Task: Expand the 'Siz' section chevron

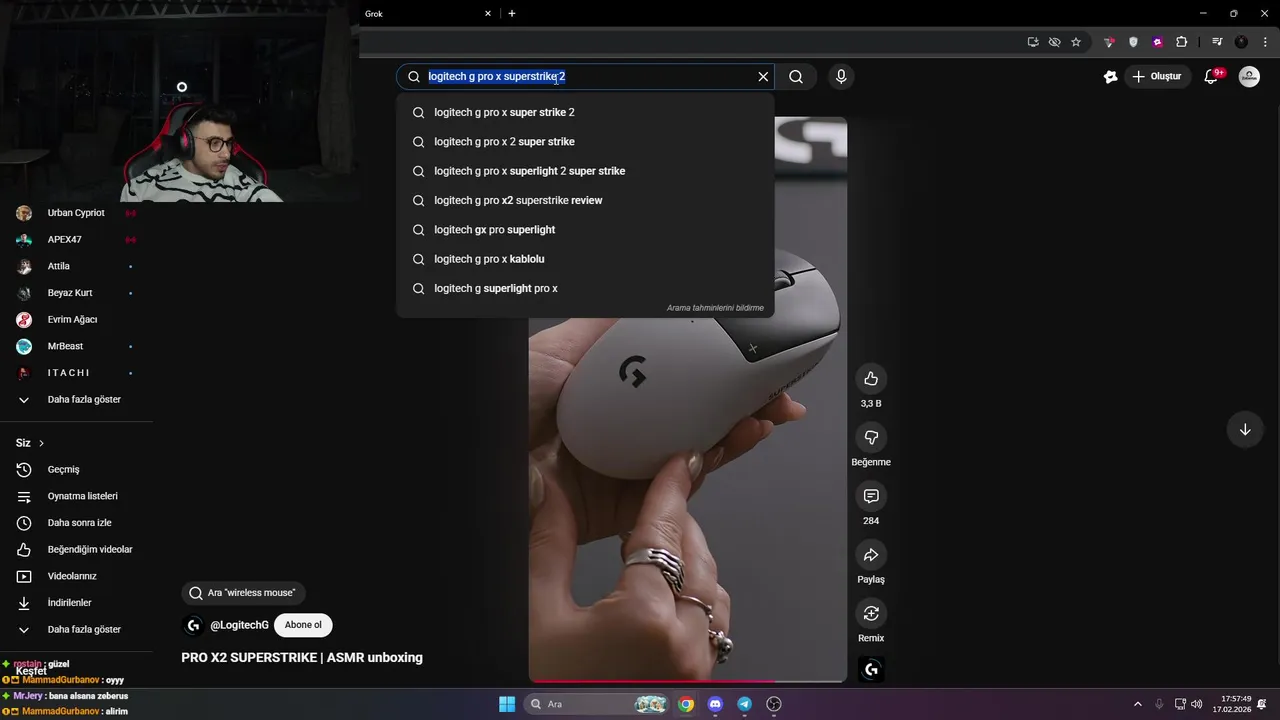Action: pyautogui.click(x=41, y=443)
